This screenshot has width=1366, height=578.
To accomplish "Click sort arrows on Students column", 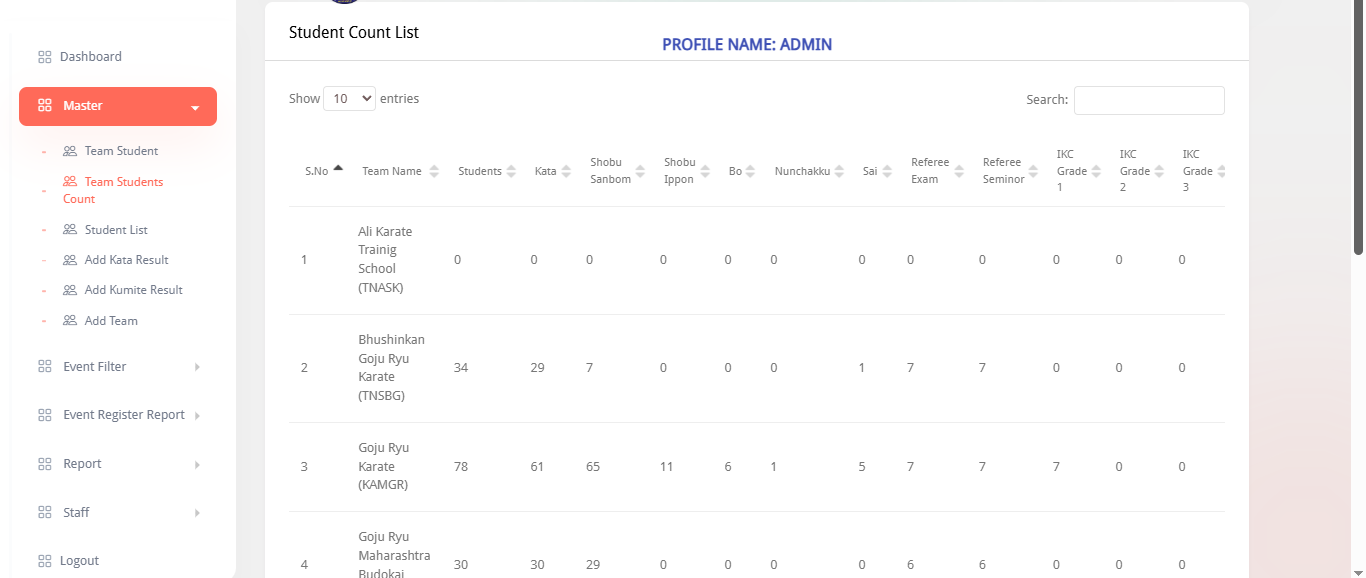I will click(511, 171).
